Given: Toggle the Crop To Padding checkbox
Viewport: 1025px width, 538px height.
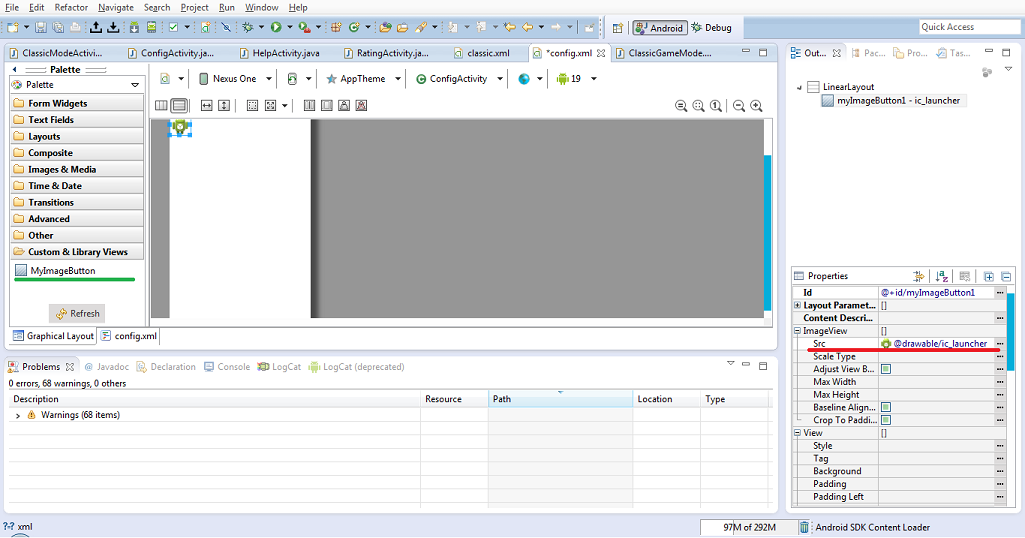Looking at the screenshot, I should 886,420.
